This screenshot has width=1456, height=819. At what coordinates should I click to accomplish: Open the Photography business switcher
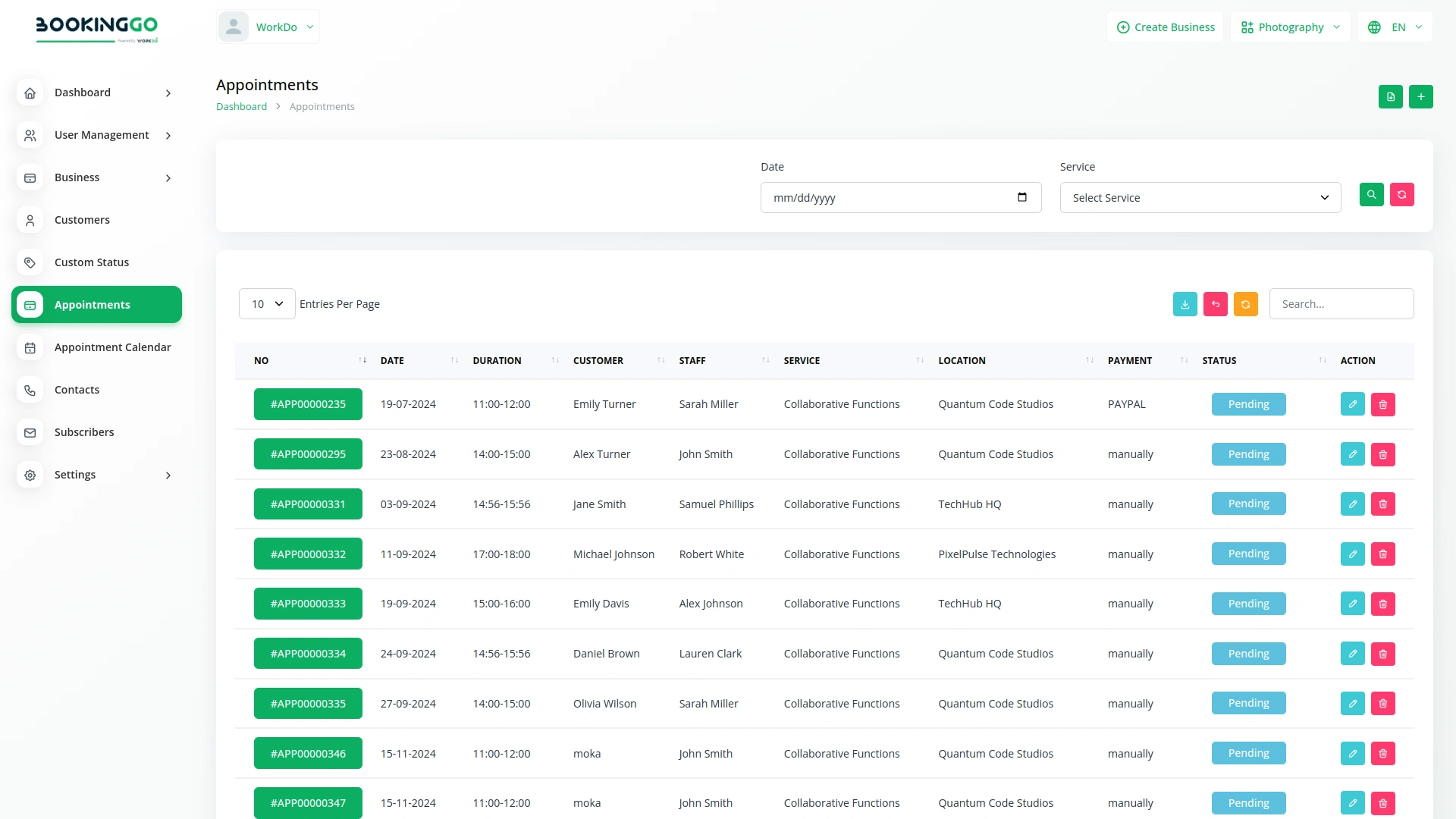click(1289, 27)
